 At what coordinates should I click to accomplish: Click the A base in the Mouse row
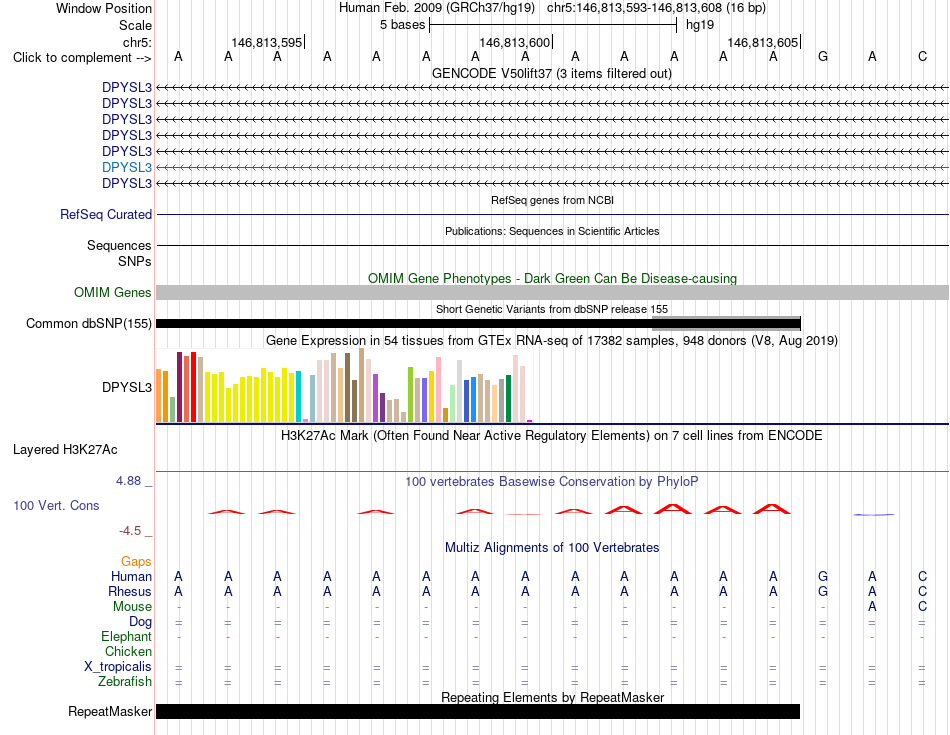tap(872, 607)
